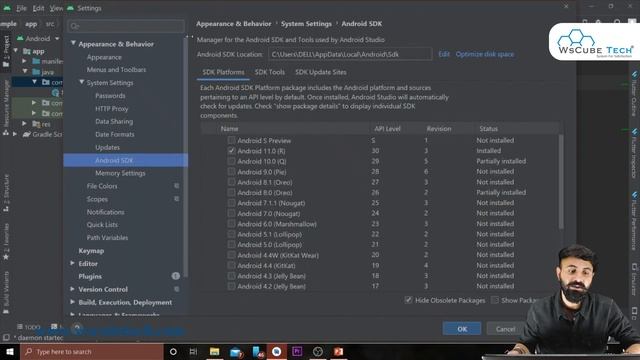The width and height of the screenshot is (640, 360).
Task: Open the Resource Manager sidebar tab
Action: pyautogui.click(x=6, y=107)
